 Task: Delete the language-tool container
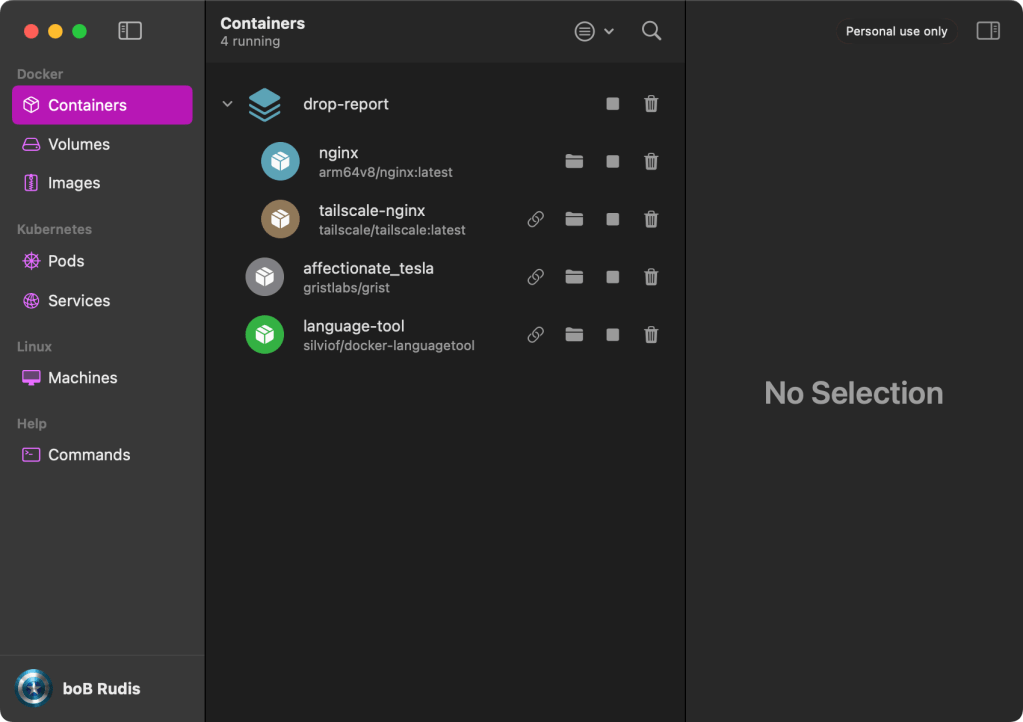pos(651,335)
